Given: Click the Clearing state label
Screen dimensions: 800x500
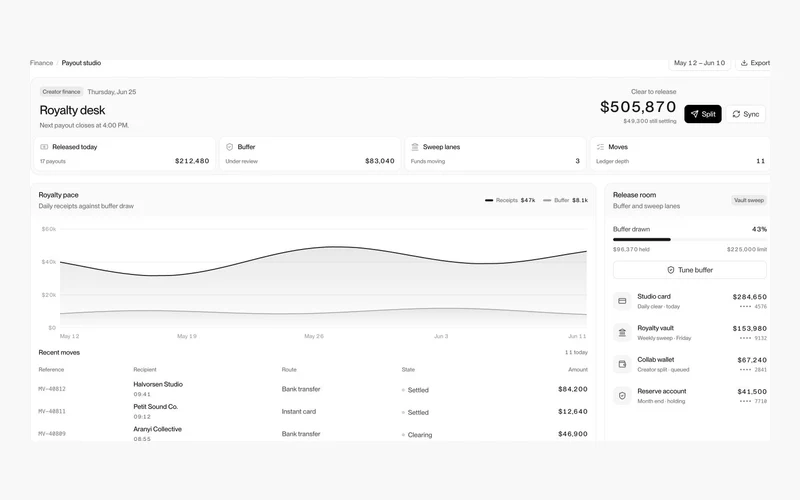Looking at the screenshot, I should point(419,435).
